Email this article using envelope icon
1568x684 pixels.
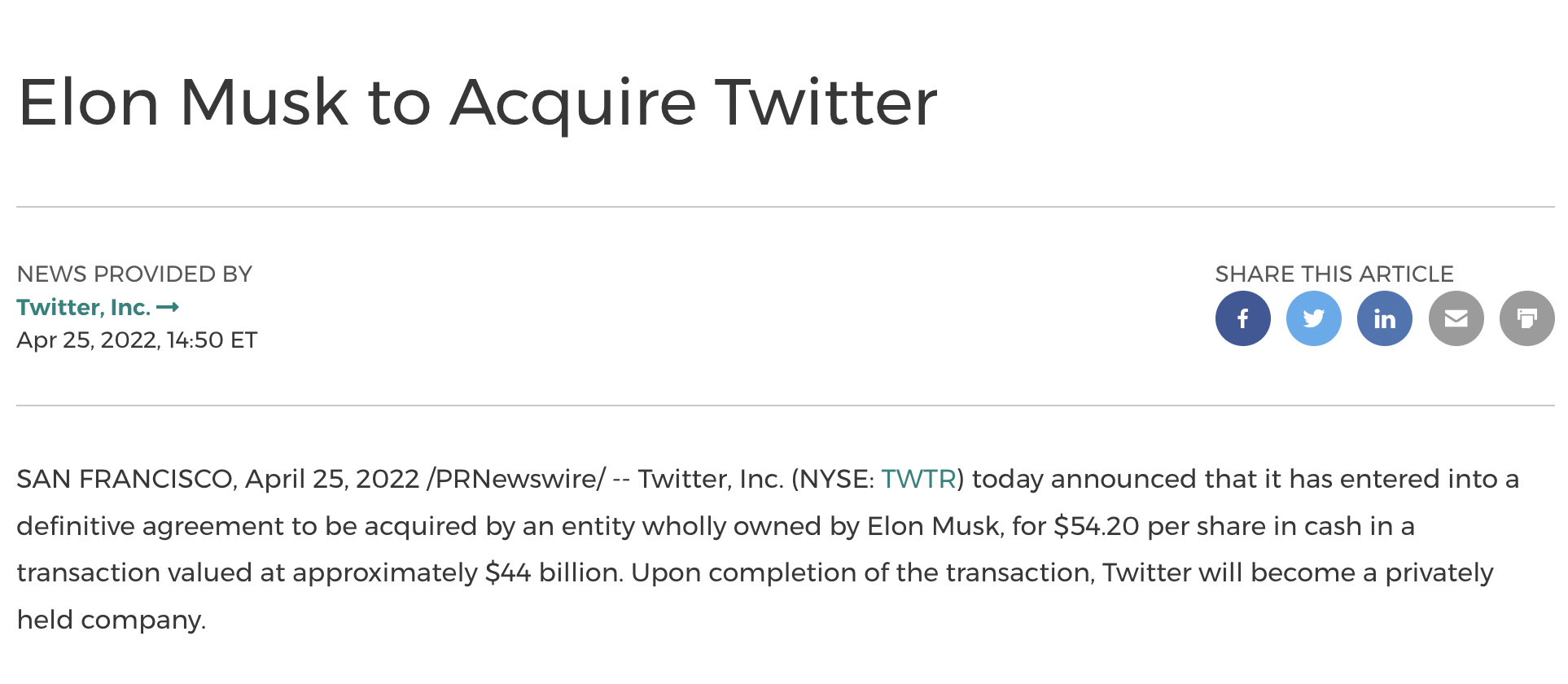pos(1456,318)
